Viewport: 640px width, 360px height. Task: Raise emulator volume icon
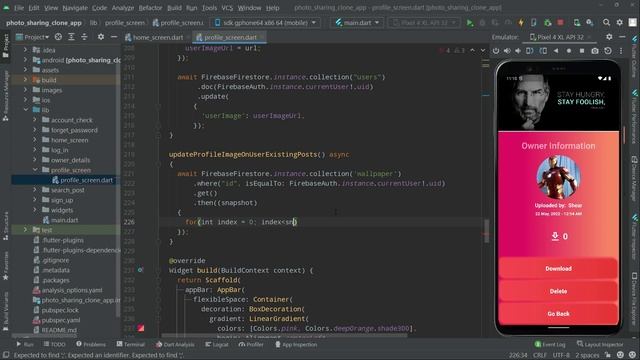click(x=507, y=51)
